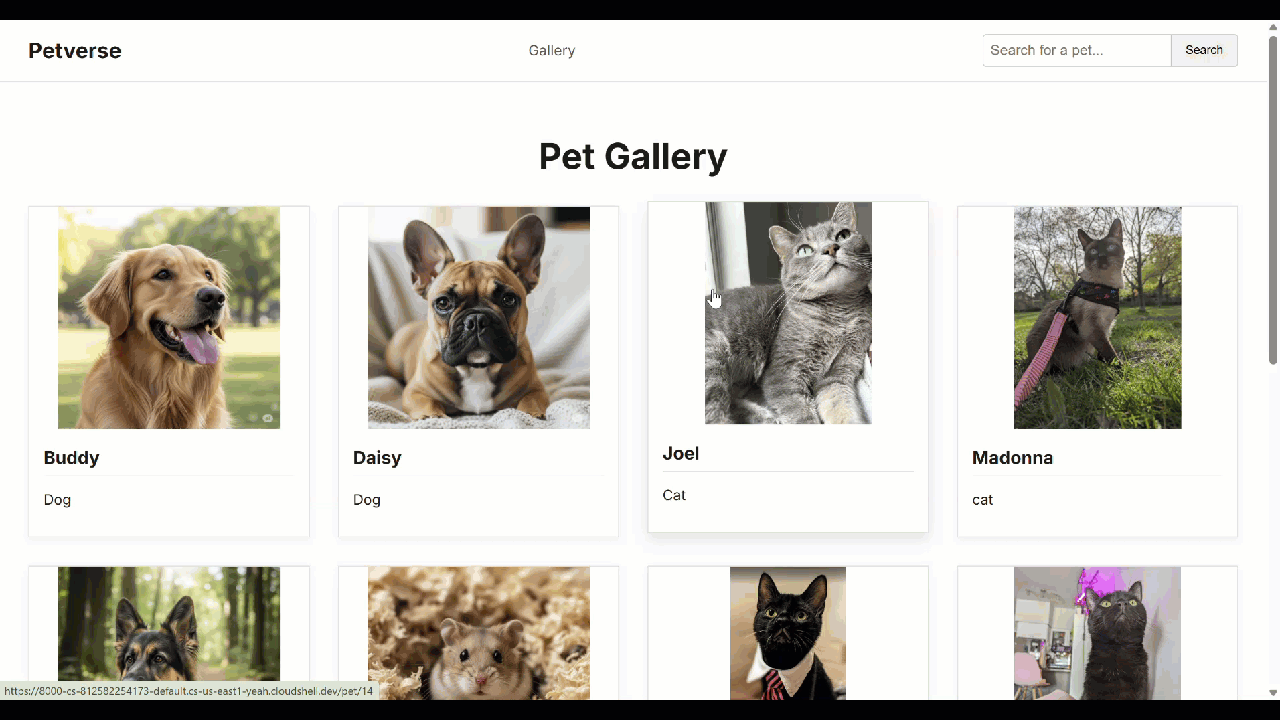Open Daisy's French bulldog photo

click(x=479, y=318)
